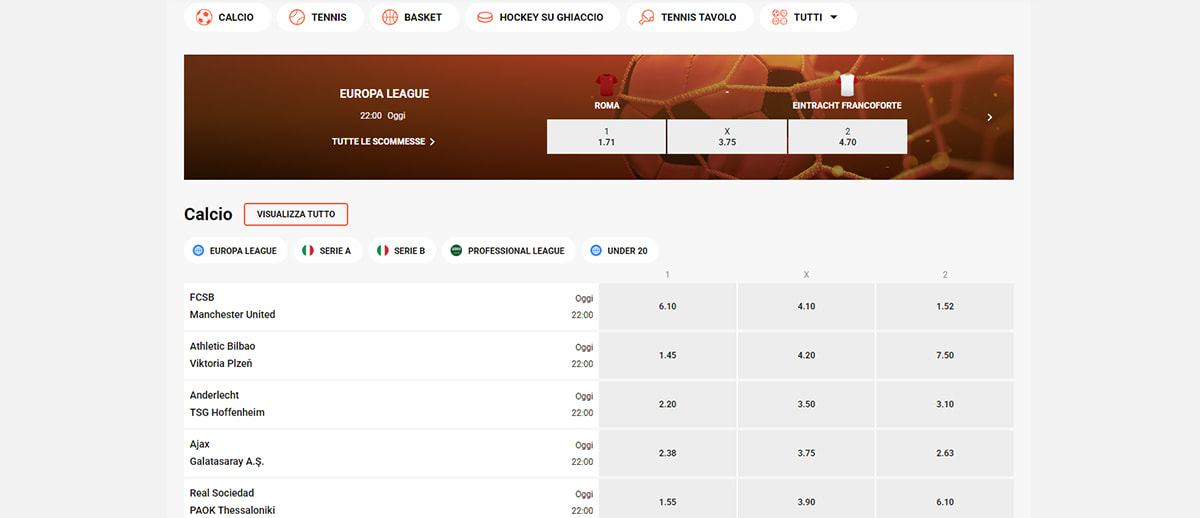This screenshot has height=518, width=1200.
Task: Open the Ajax vs Galatasaray A.Ş. match
Action: point(391,454)
